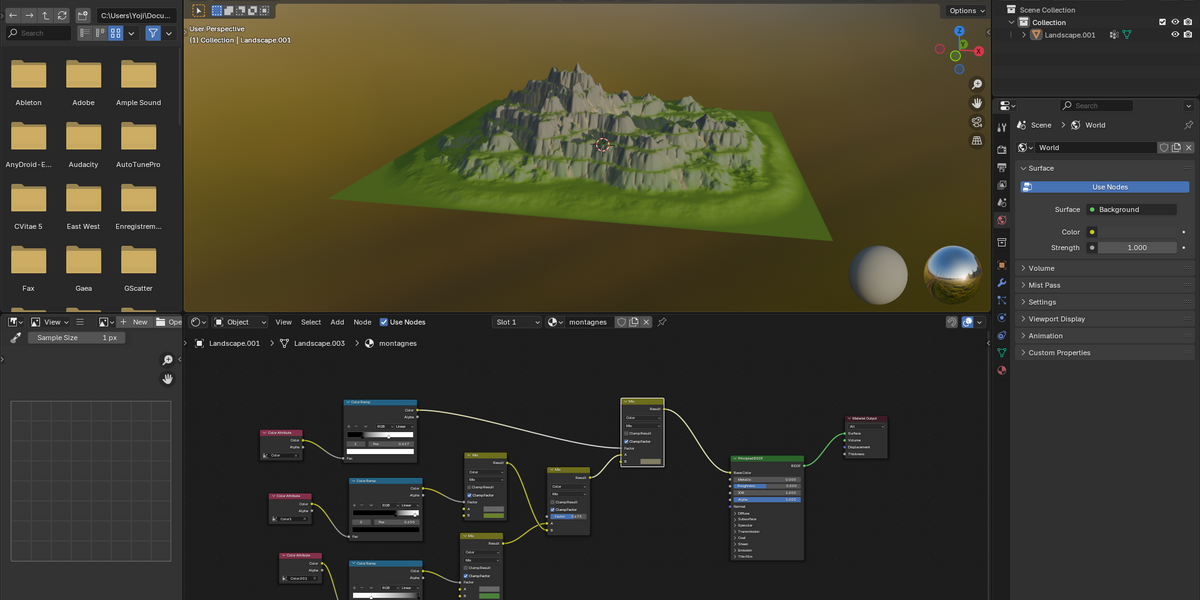Open the Gaea folder

(x=84, y=268)
